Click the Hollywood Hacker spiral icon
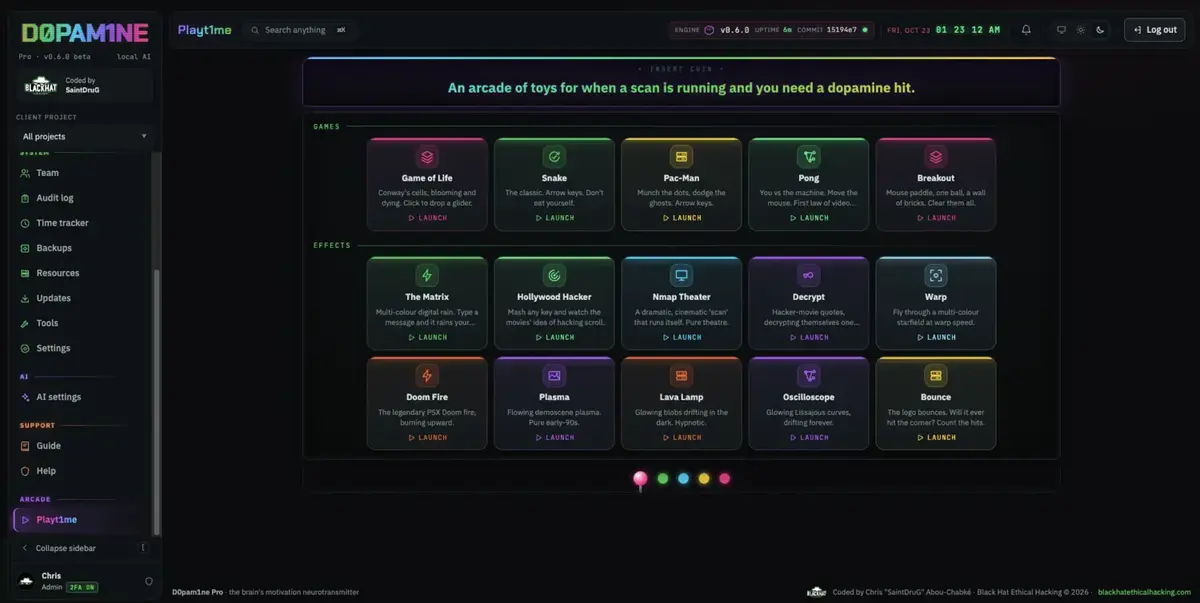 554,275
